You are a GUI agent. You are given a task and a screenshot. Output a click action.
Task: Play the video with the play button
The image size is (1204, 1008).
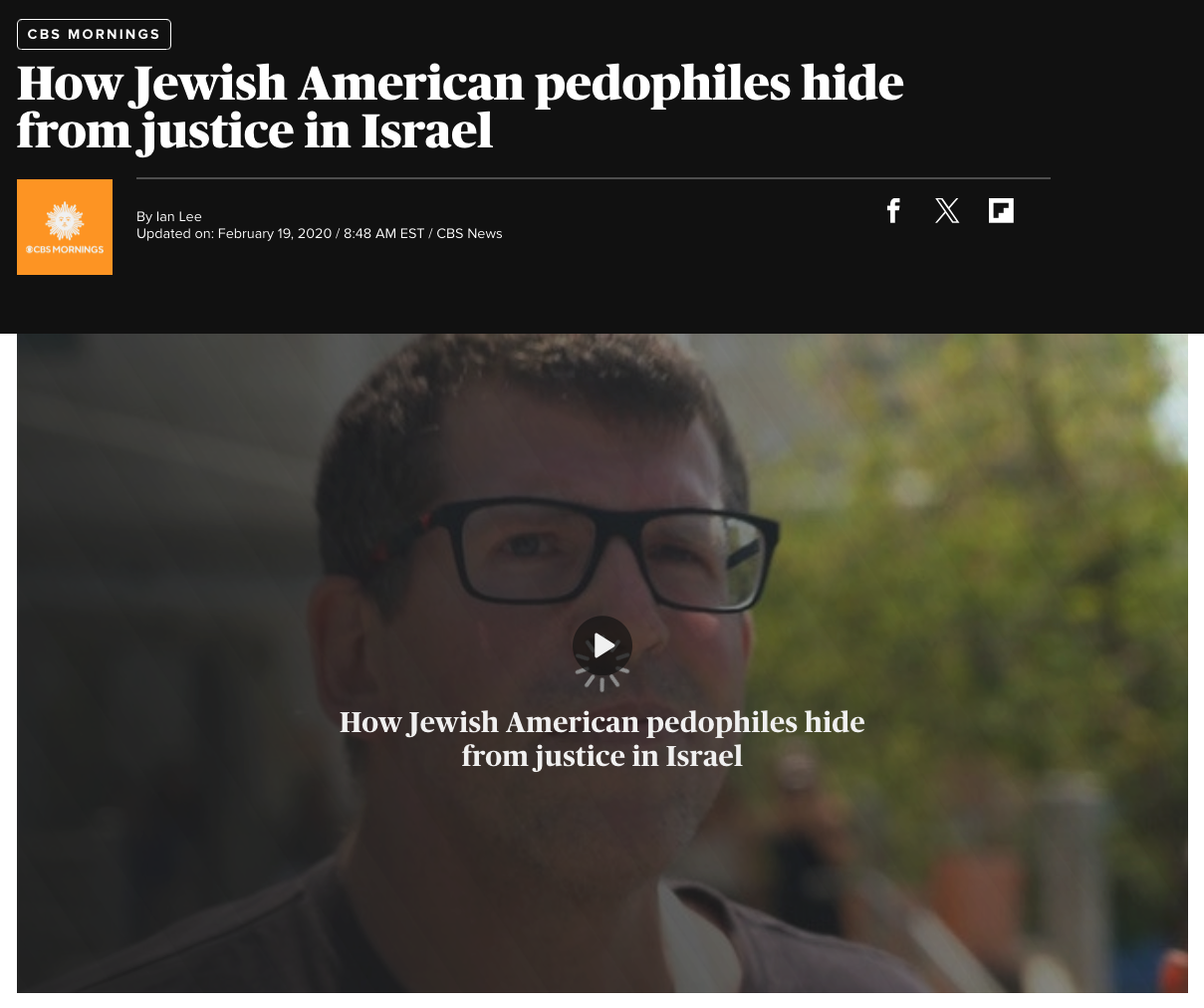click(602, 645)
